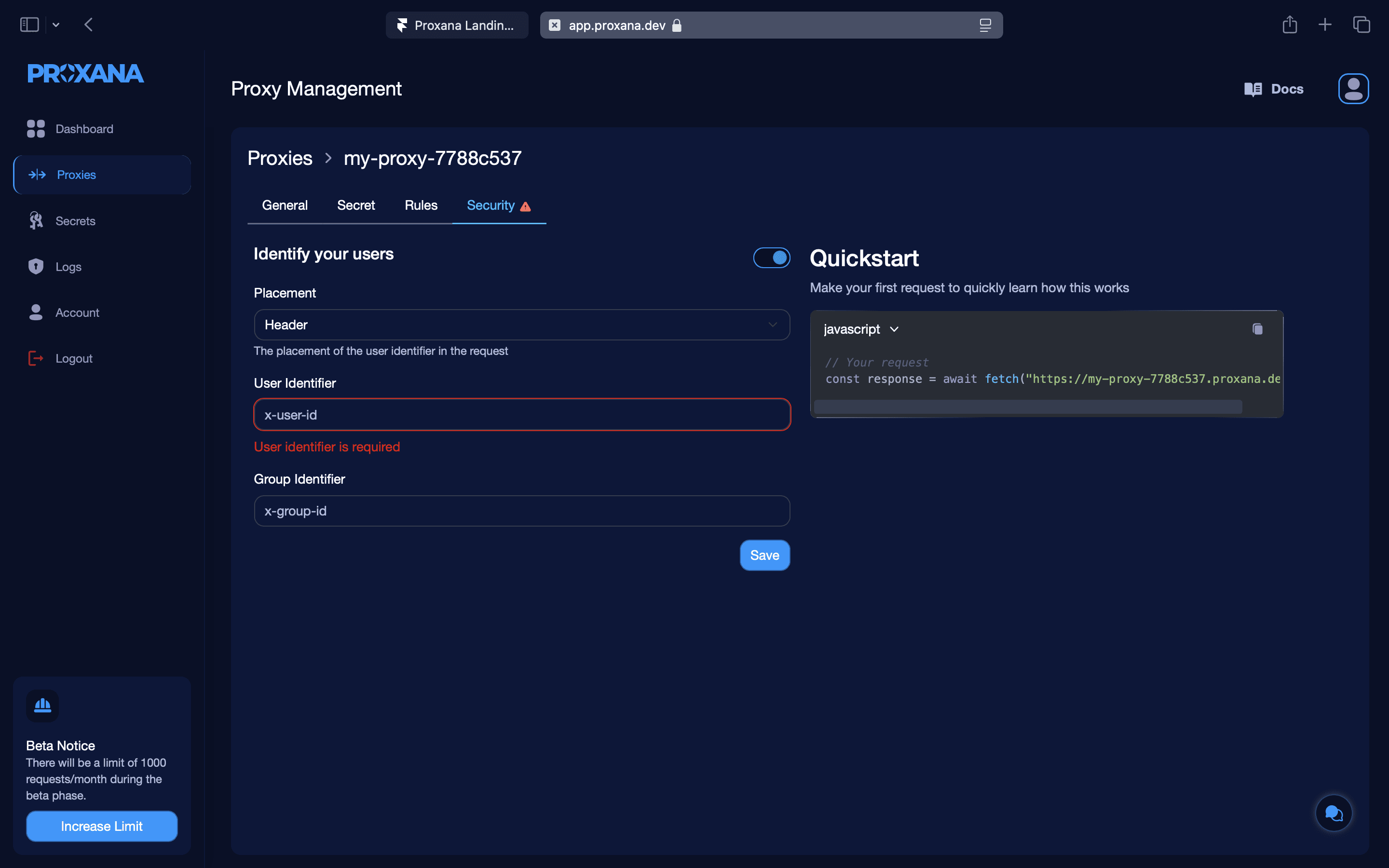
Task: Click the placement helper description text
Action: coord(381,351)
